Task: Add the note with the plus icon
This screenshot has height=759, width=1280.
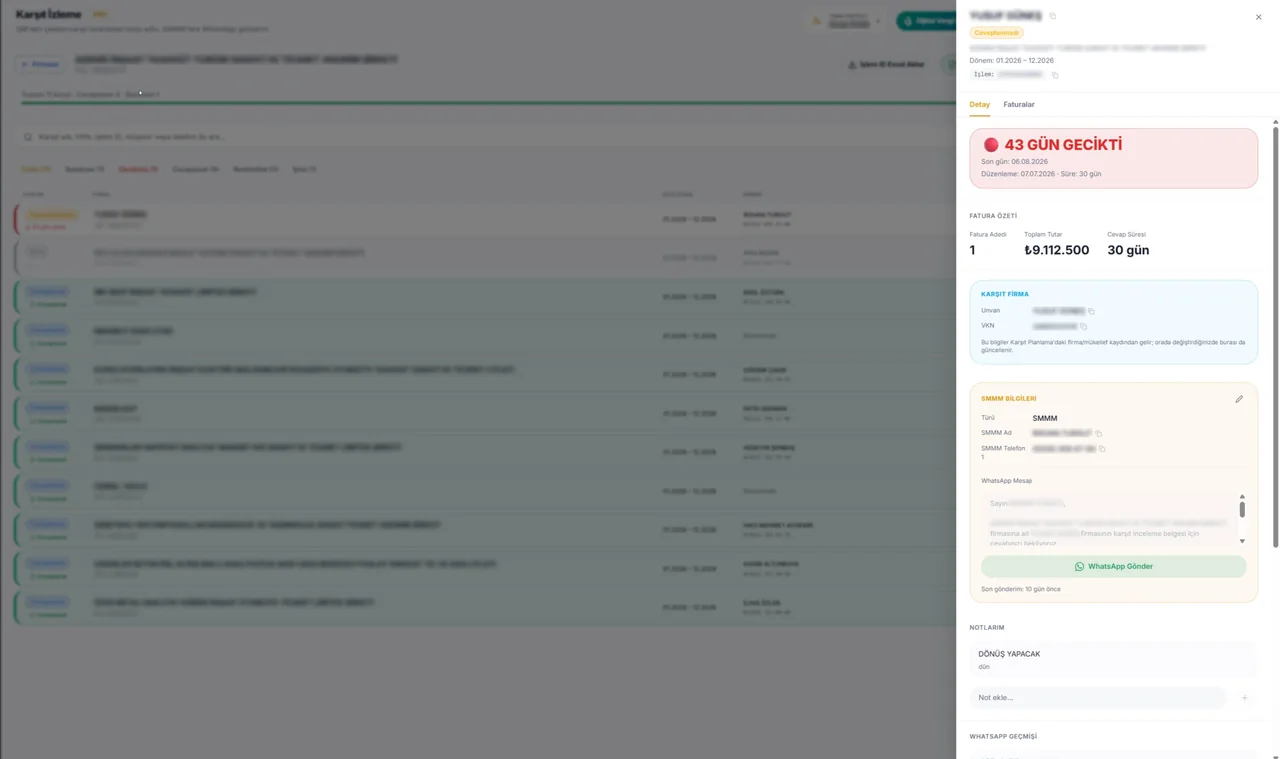Action: tap(1244, 698)
